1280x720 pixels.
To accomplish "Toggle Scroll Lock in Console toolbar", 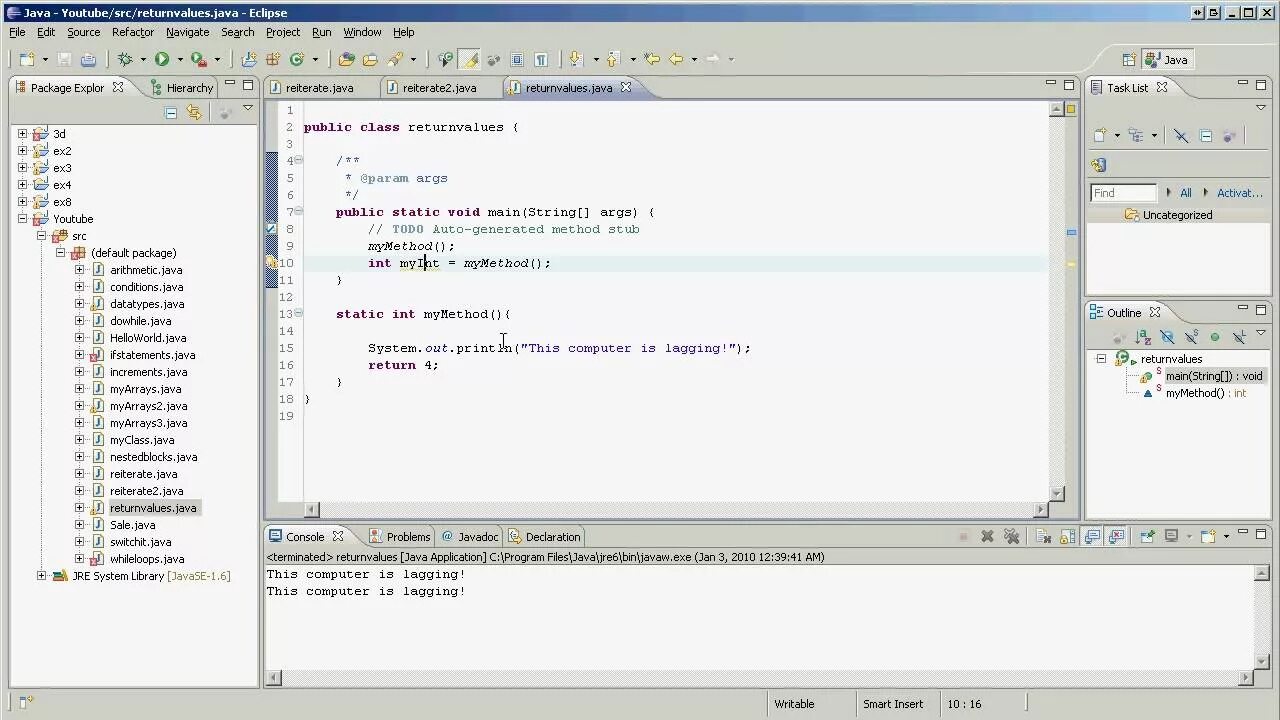I will [1067, 537].
